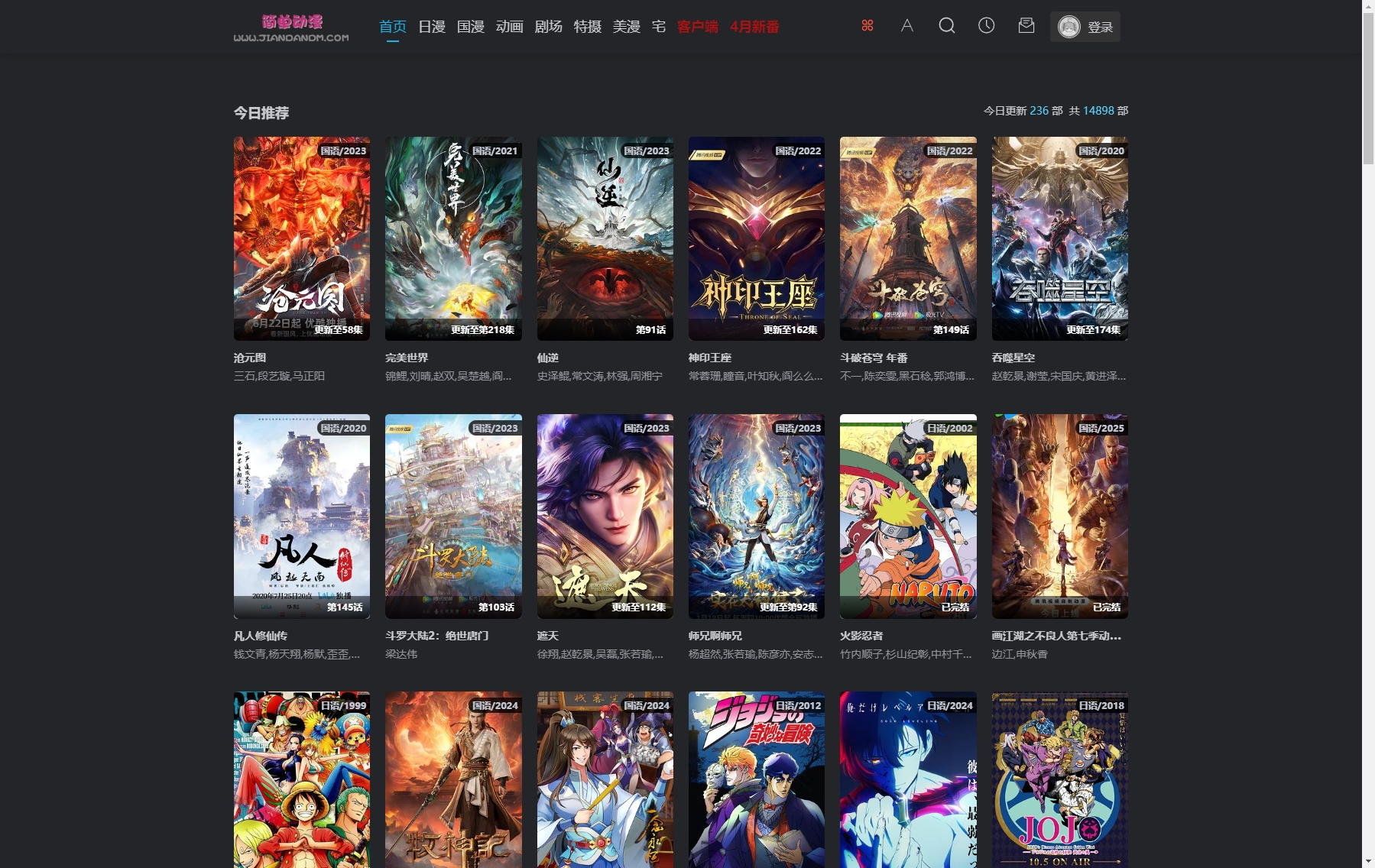Open the 4月新番 link
The width and height of the screenshot is (1375, 868).
click(x=754, y=27)
